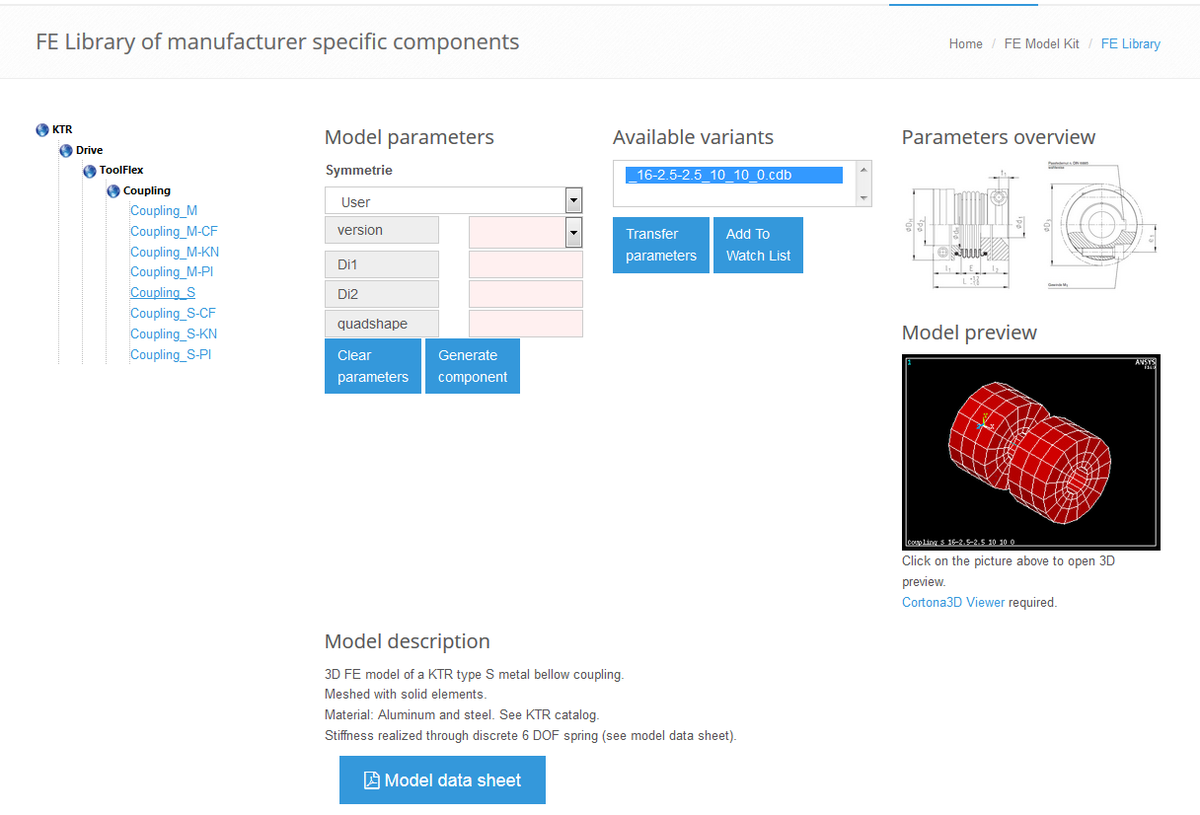This screenshot has height=815, width=1200.
Task: Open the Coupling_M tree entry
Action: pyautogui.click(x=164, y=211)
